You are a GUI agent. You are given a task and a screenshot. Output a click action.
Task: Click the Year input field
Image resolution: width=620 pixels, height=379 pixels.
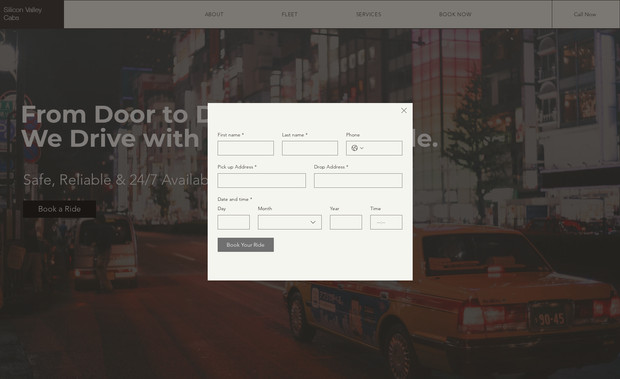click(x=346, y=222)
